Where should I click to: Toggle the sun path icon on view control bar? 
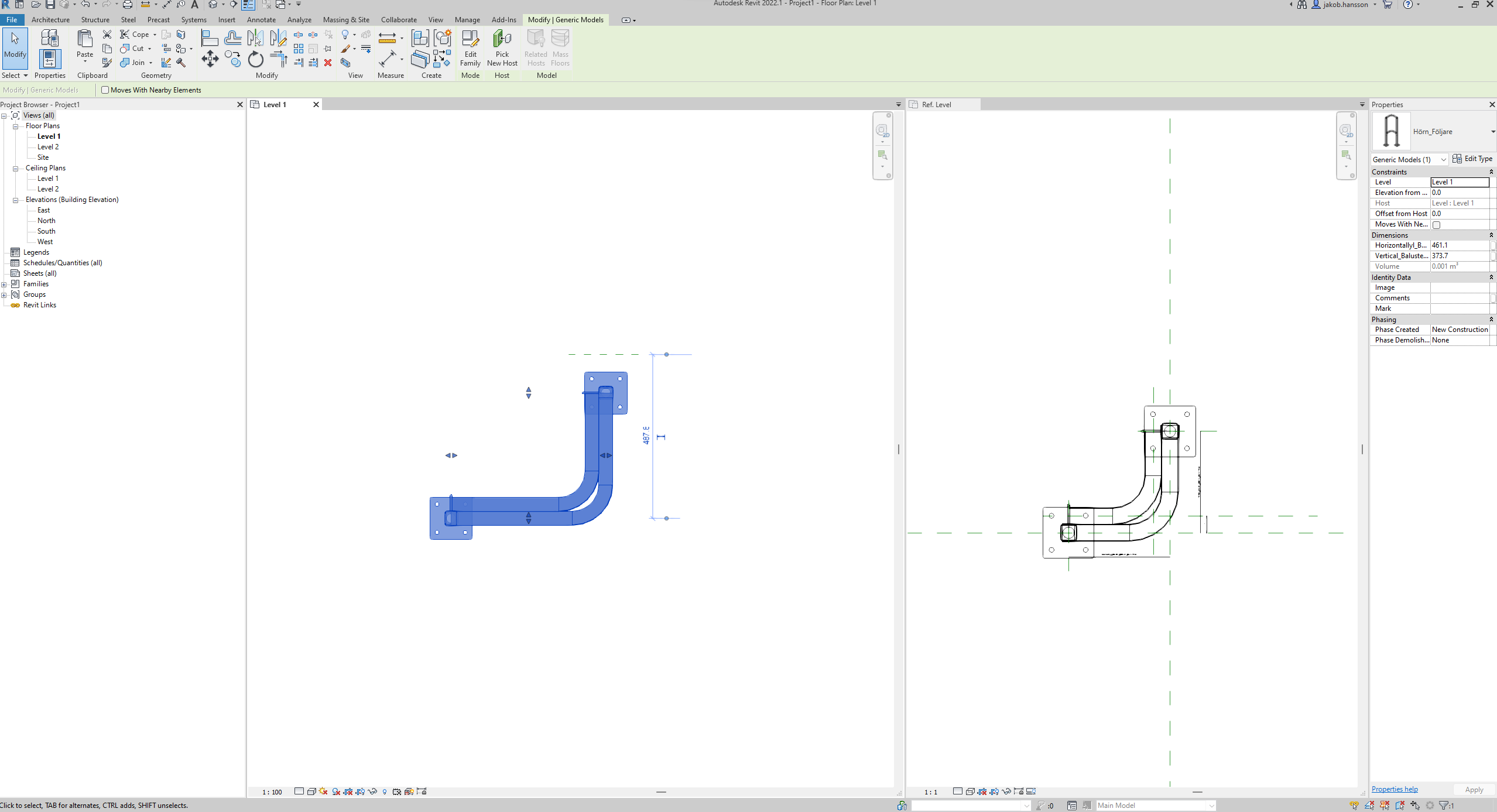(x=323, y=792)
